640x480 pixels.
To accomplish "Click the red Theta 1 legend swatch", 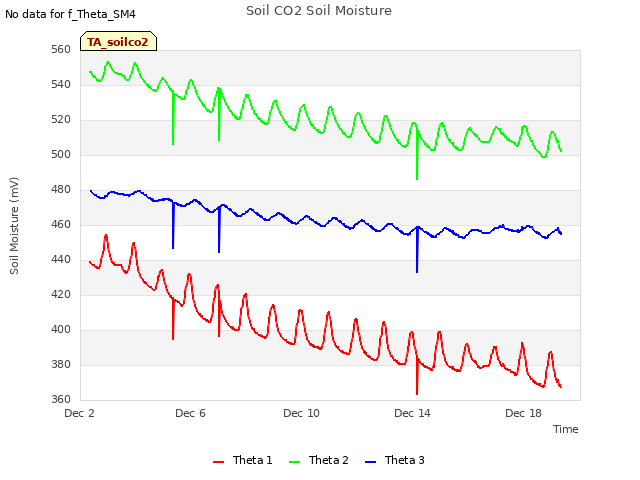I will [x=218, y=462].
